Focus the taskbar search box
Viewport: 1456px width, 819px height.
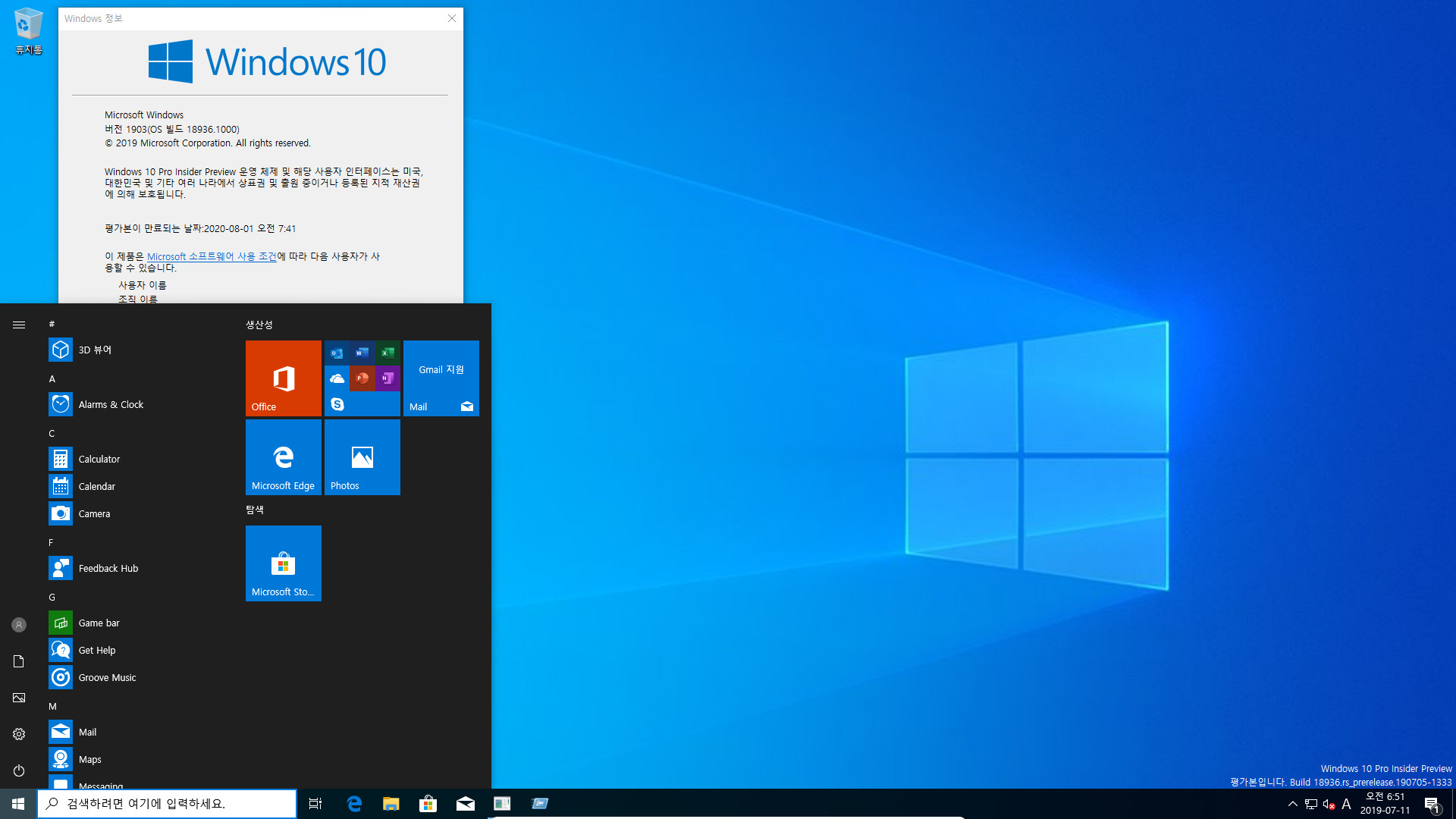pos(167,804)
